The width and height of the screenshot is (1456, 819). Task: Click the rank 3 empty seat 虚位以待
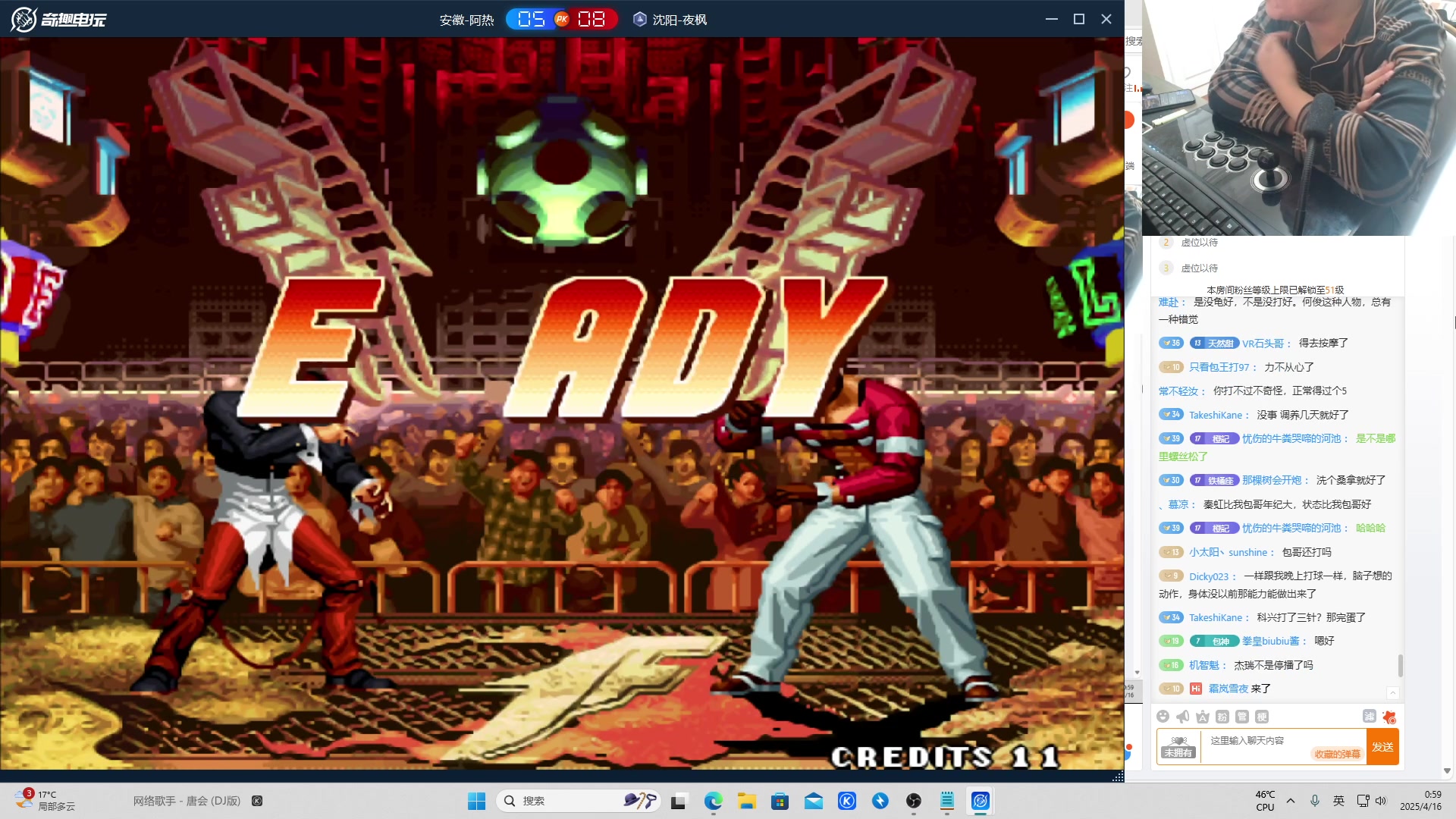(x=1198, y=268)
